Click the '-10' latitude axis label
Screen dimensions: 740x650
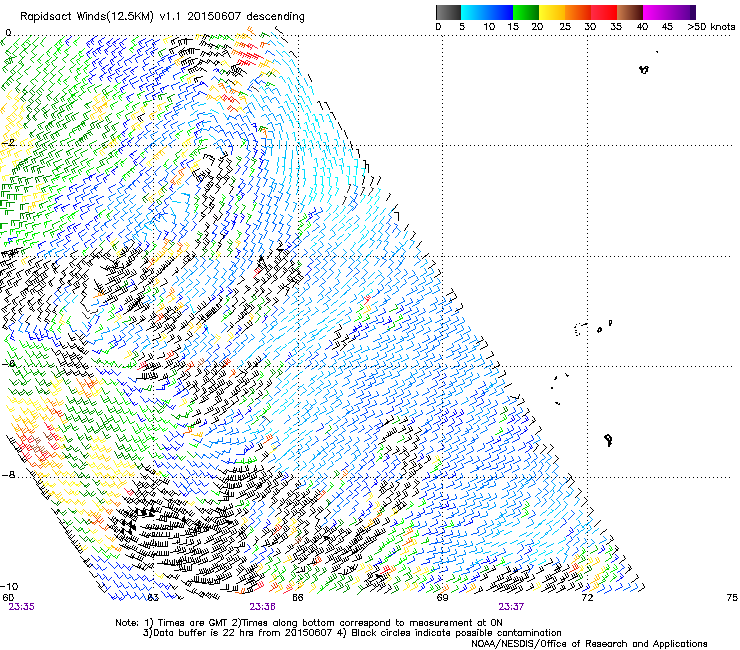(10, 586)
